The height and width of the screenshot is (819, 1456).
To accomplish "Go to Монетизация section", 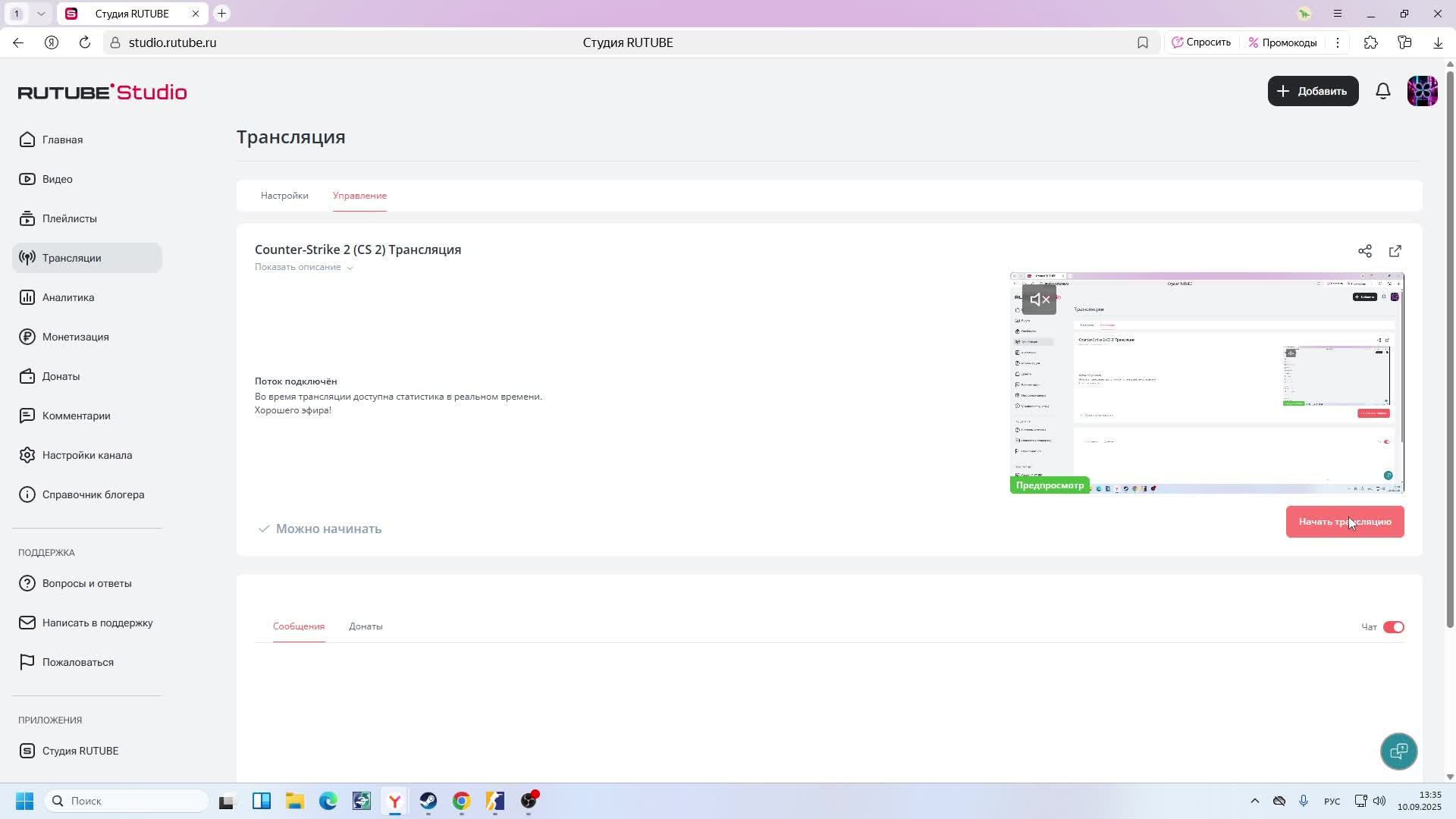I will pos(75,337).
